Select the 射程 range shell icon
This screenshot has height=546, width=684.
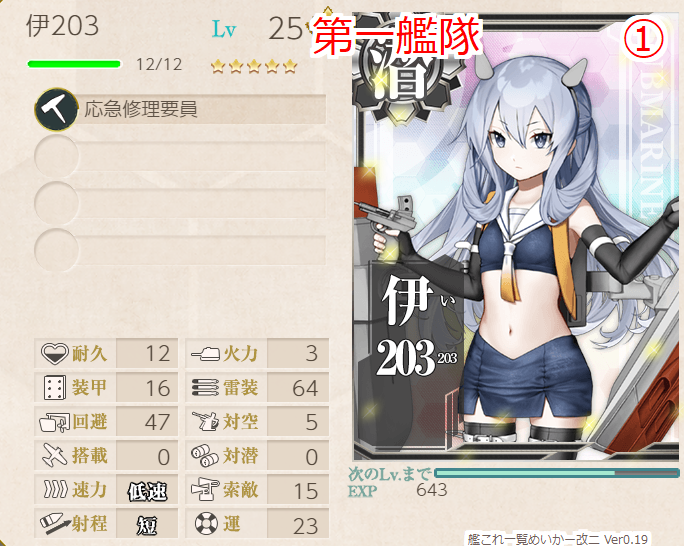(x=55, y=524)
